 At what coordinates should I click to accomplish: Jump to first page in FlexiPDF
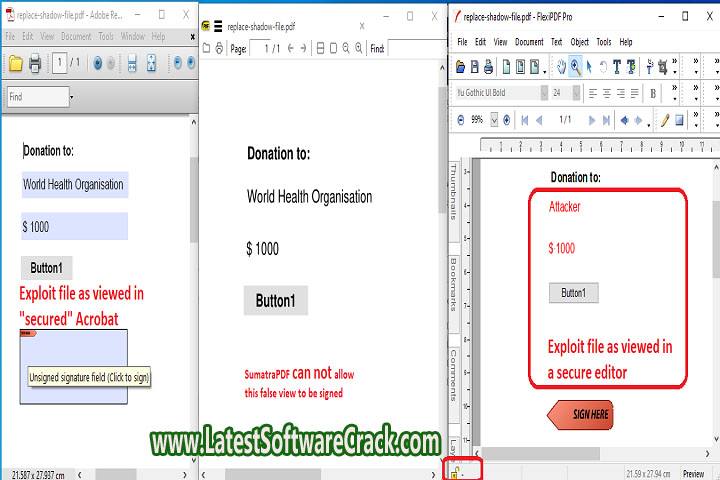pos(525,120)
